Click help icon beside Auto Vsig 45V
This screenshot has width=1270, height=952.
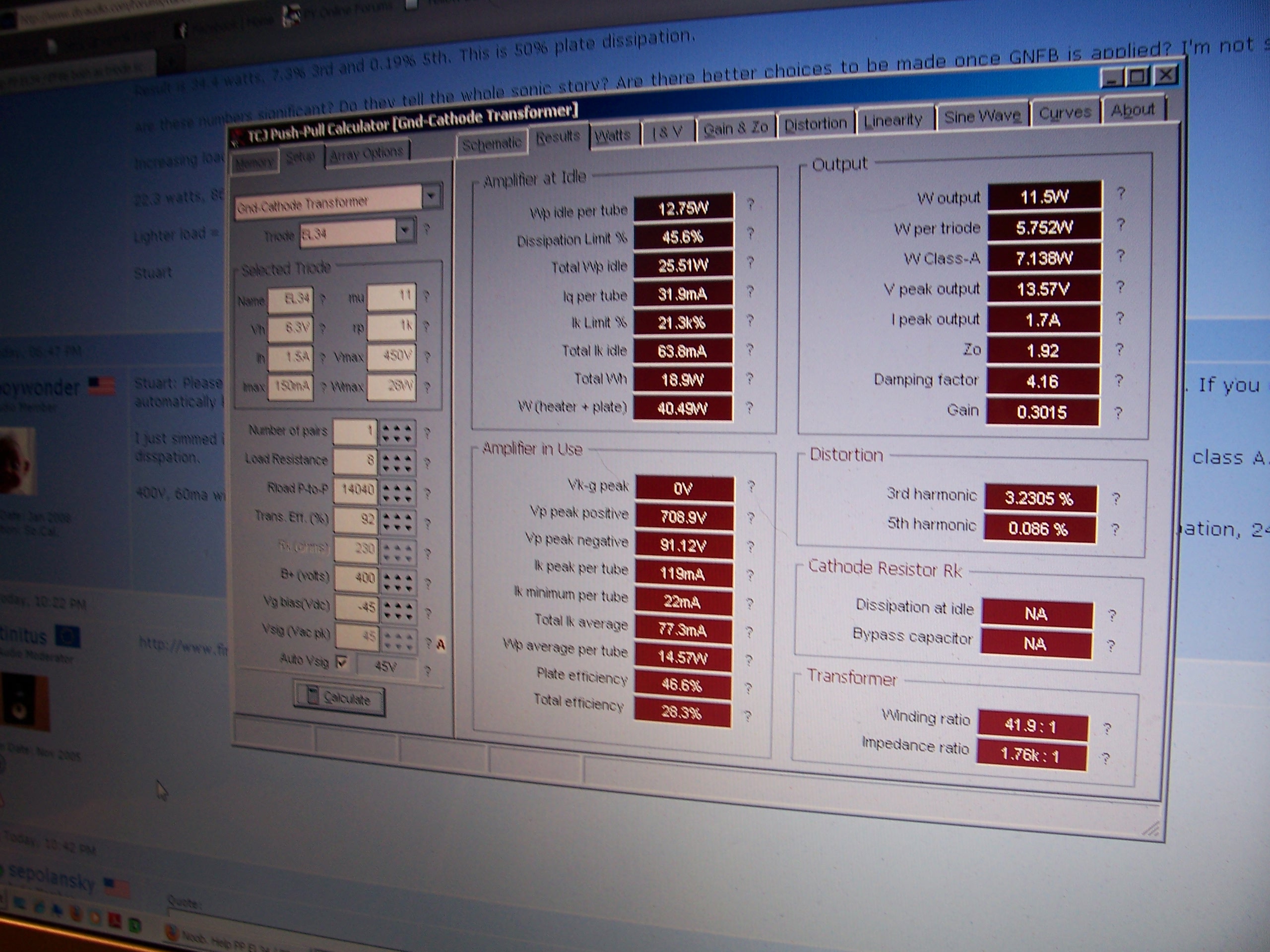(x=427, y=670)
